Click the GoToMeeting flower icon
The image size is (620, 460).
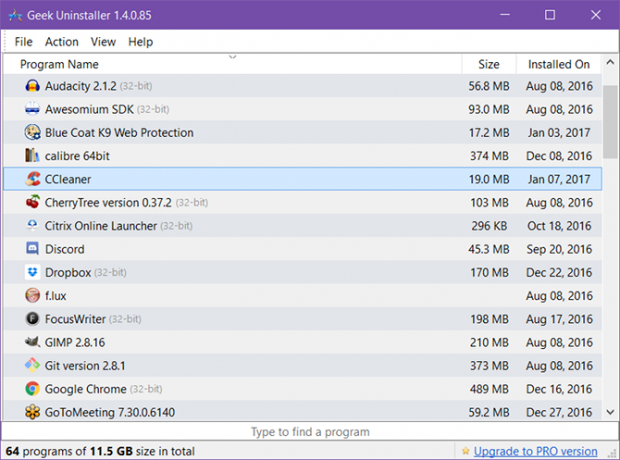click(32, 412)
